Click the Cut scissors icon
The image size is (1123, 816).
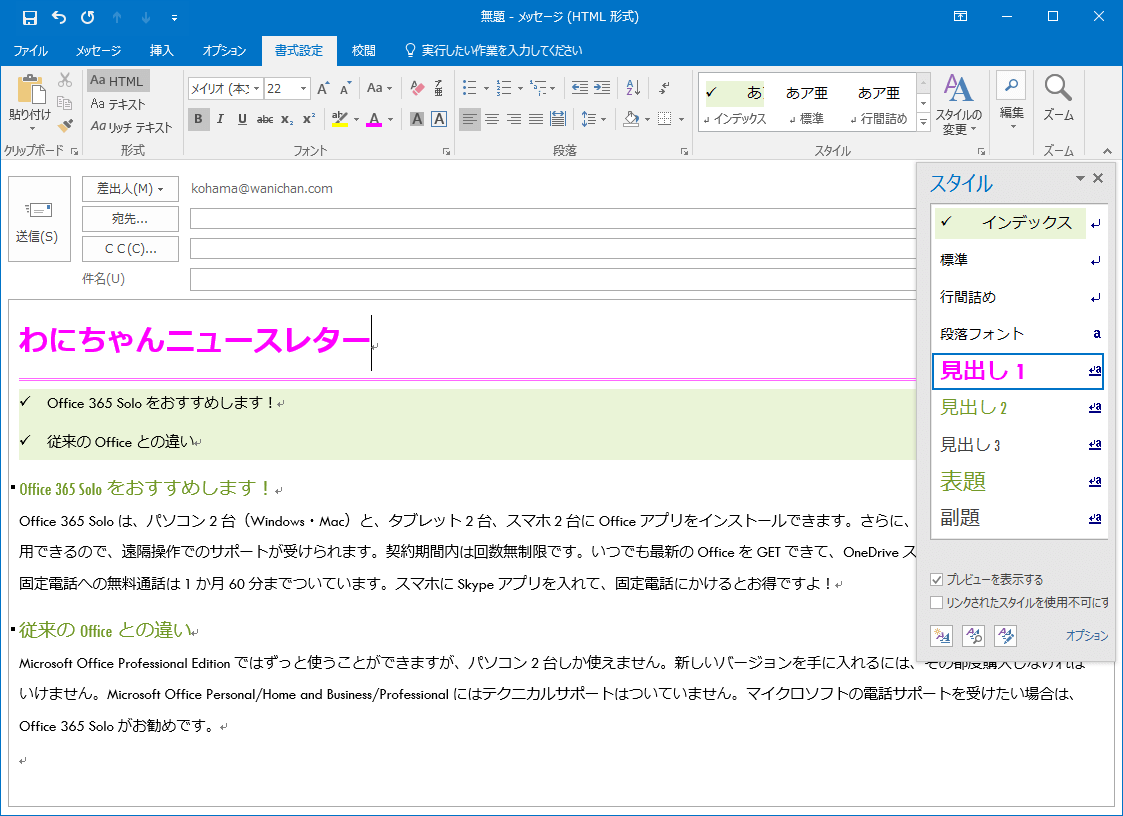65,80
